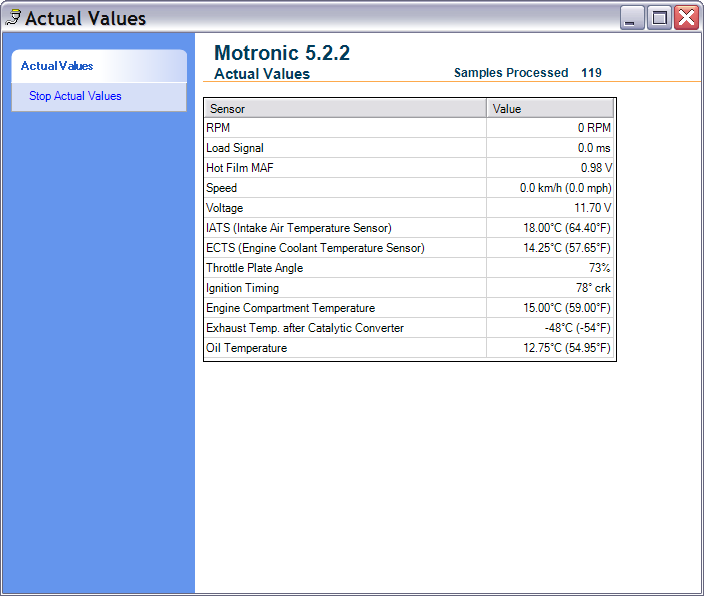Select the Voltage row
Image resolution: width=704 pixels, height=596 pixels.
pyautogui.click(x=345, y=208)
